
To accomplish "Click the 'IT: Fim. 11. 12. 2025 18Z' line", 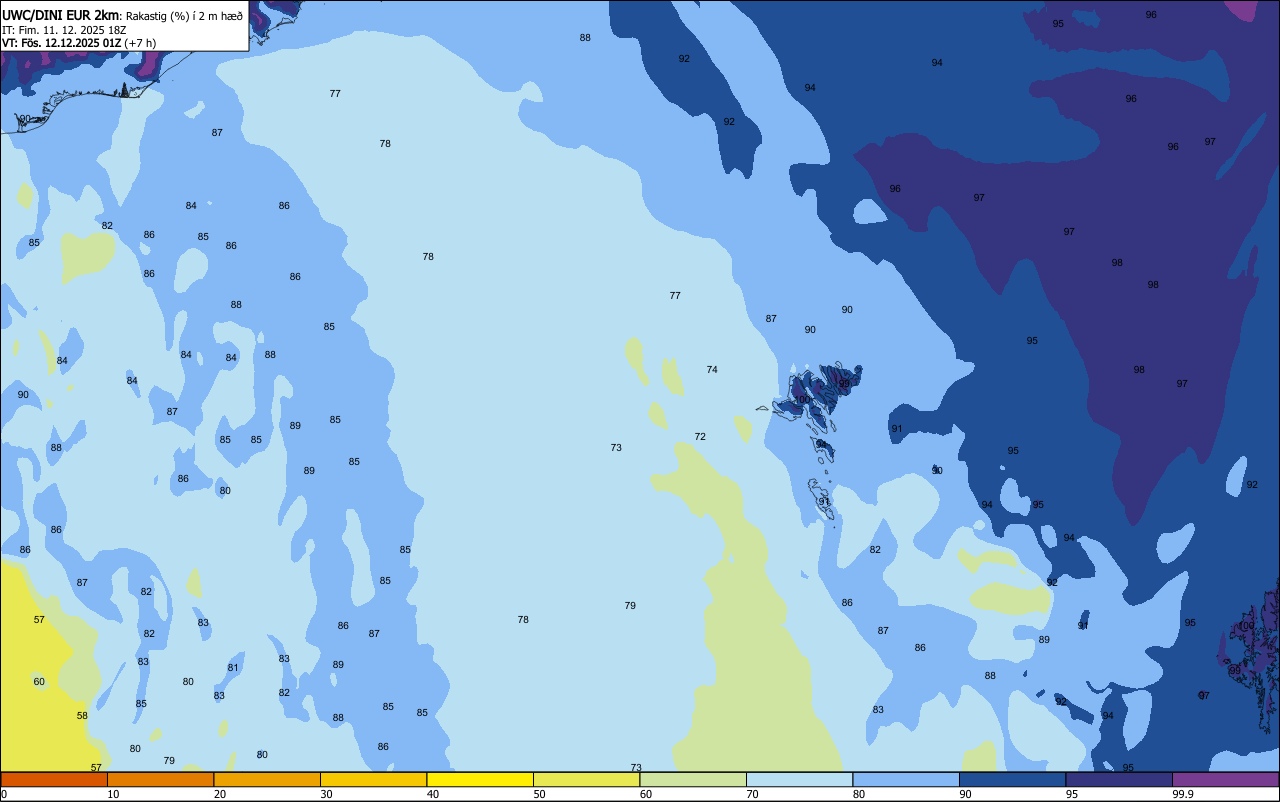I will tap(64, 29).
